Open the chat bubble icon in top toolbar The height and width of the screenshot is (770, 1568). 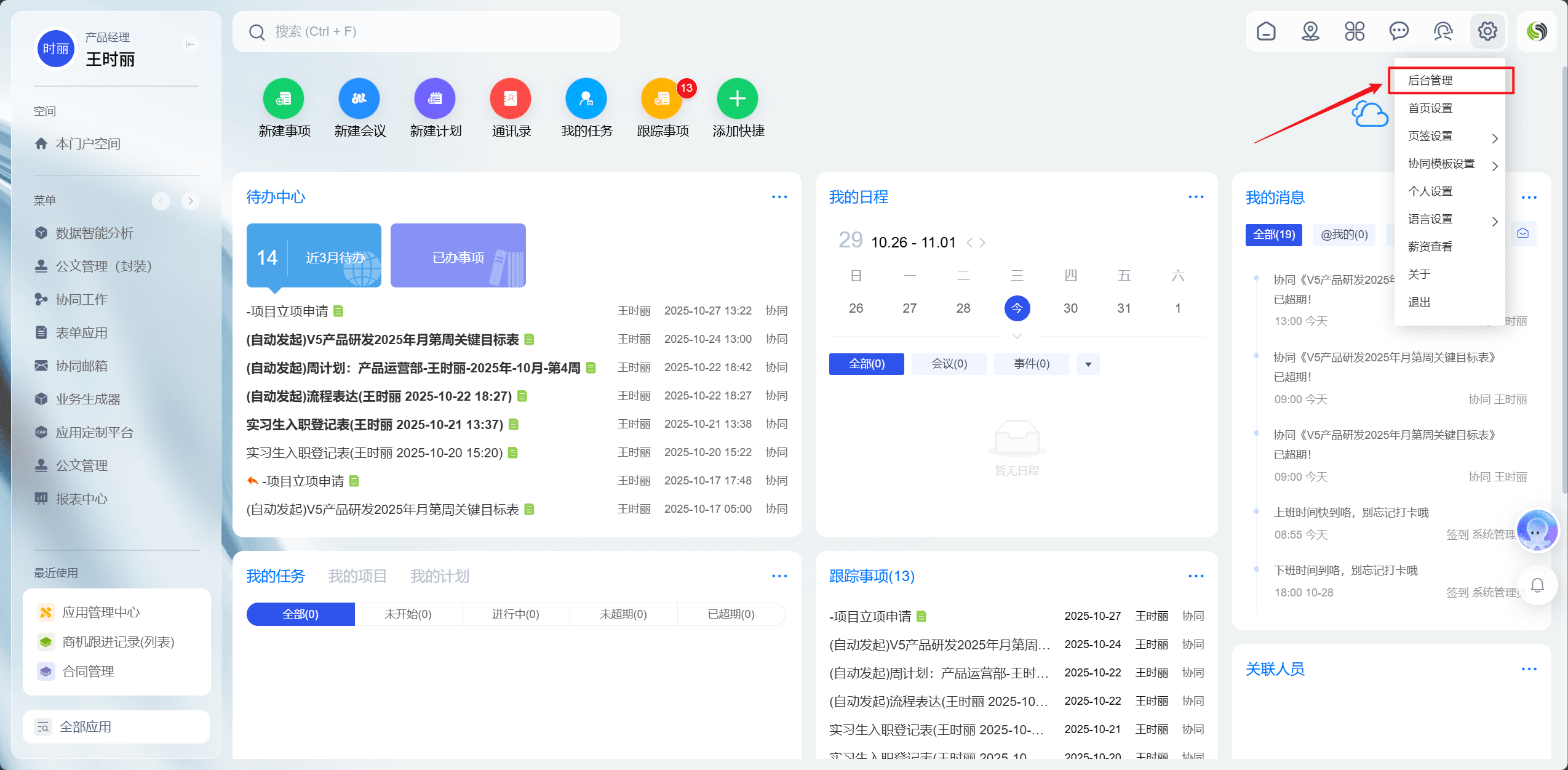(x=1399, y=31)
